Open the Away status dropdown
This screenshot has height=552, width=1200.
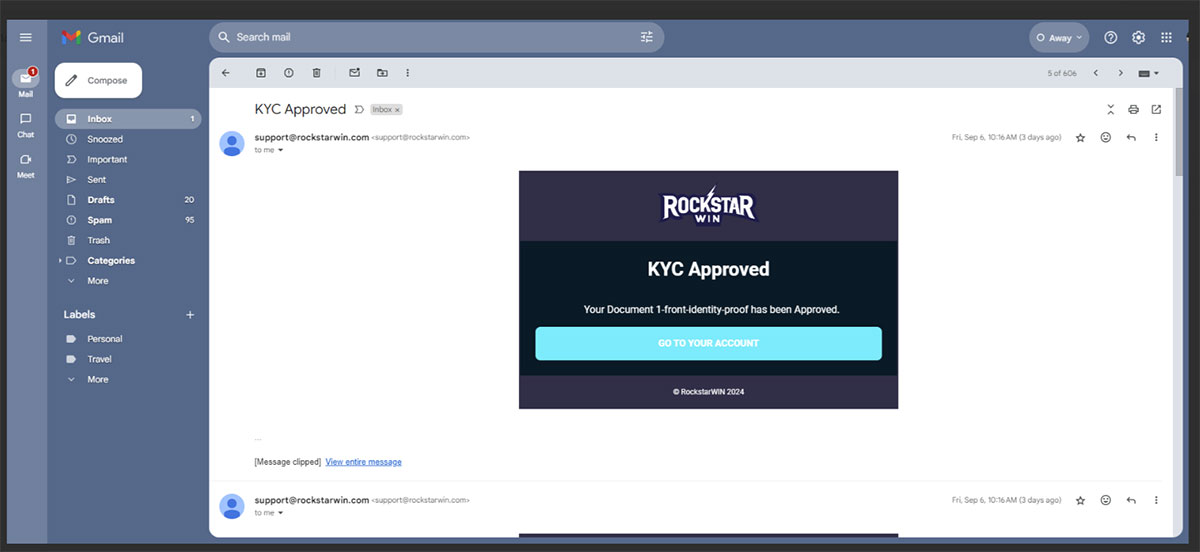1059,38
